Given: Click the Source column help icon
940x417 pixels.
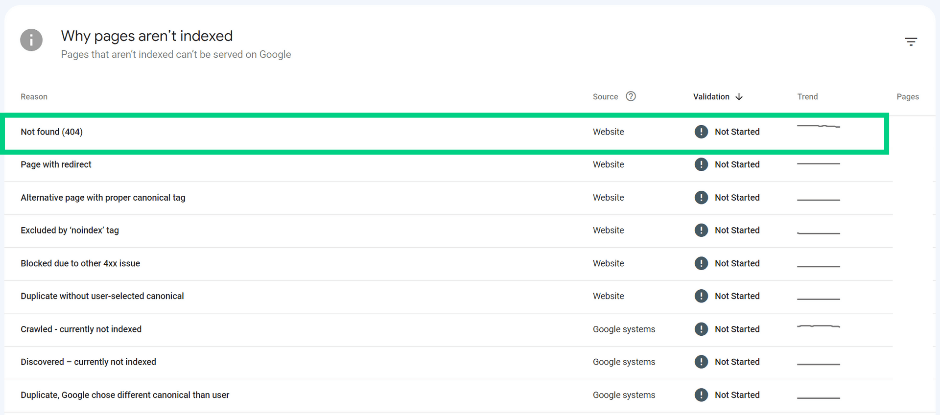Looking at the screenshot, I should coord(631,96).
